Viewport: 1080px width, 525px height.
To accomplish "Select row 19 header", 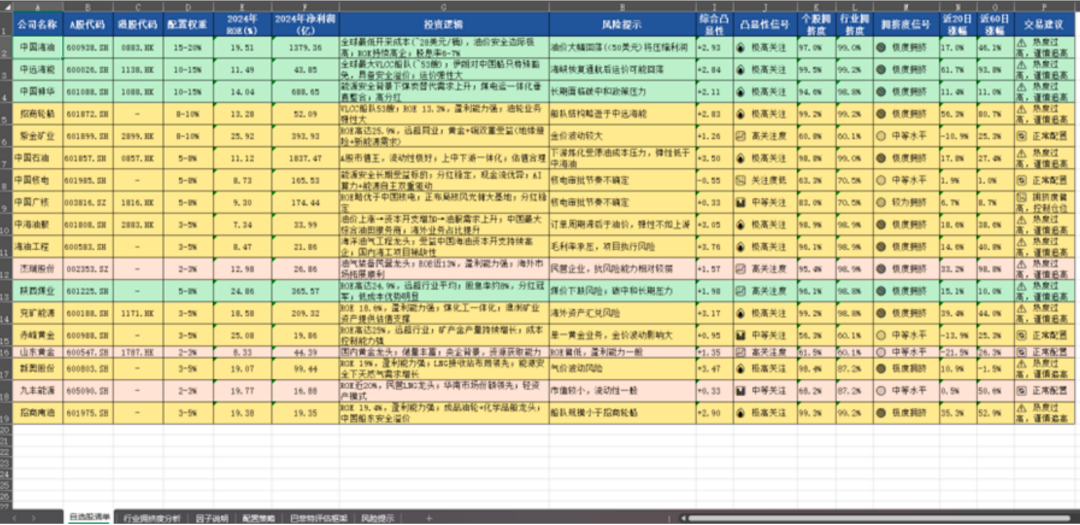I will tap(6, 413).
